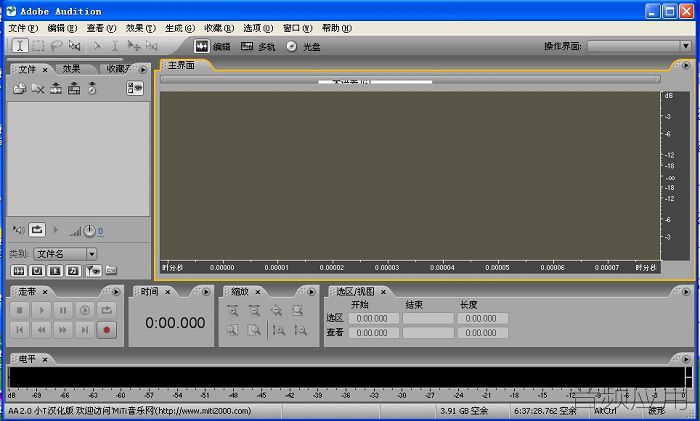Open the 查看 menu
Image resolution: width=700 pixels, height=421 pixels.
click(x=101, y=28)
